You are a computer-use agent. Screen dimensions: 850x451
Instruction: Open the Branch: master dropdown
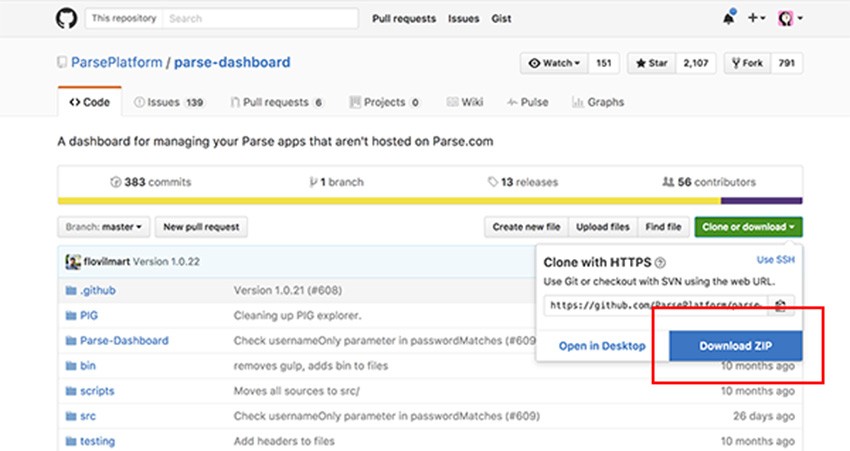tap(103, 227)
